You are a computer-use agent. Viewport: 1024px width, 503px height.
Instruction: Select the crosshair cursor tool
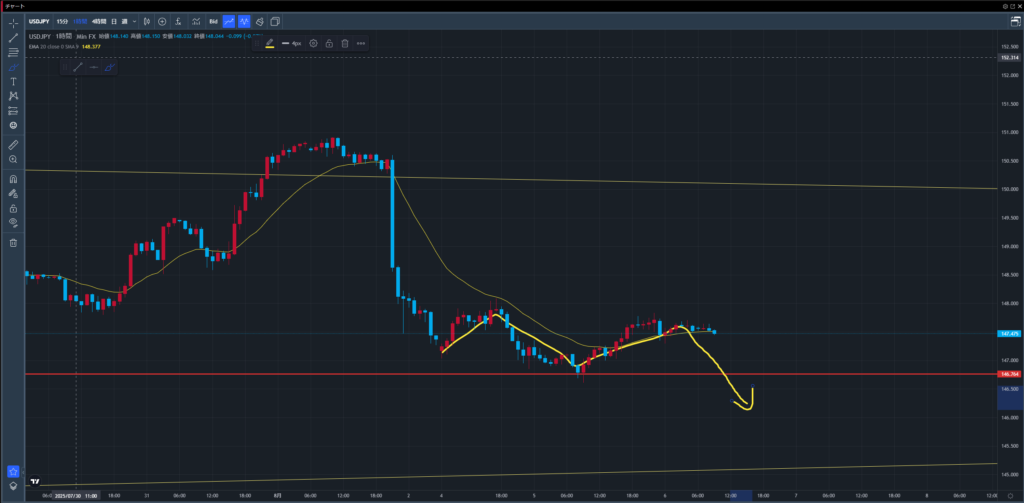coord(13,23)
